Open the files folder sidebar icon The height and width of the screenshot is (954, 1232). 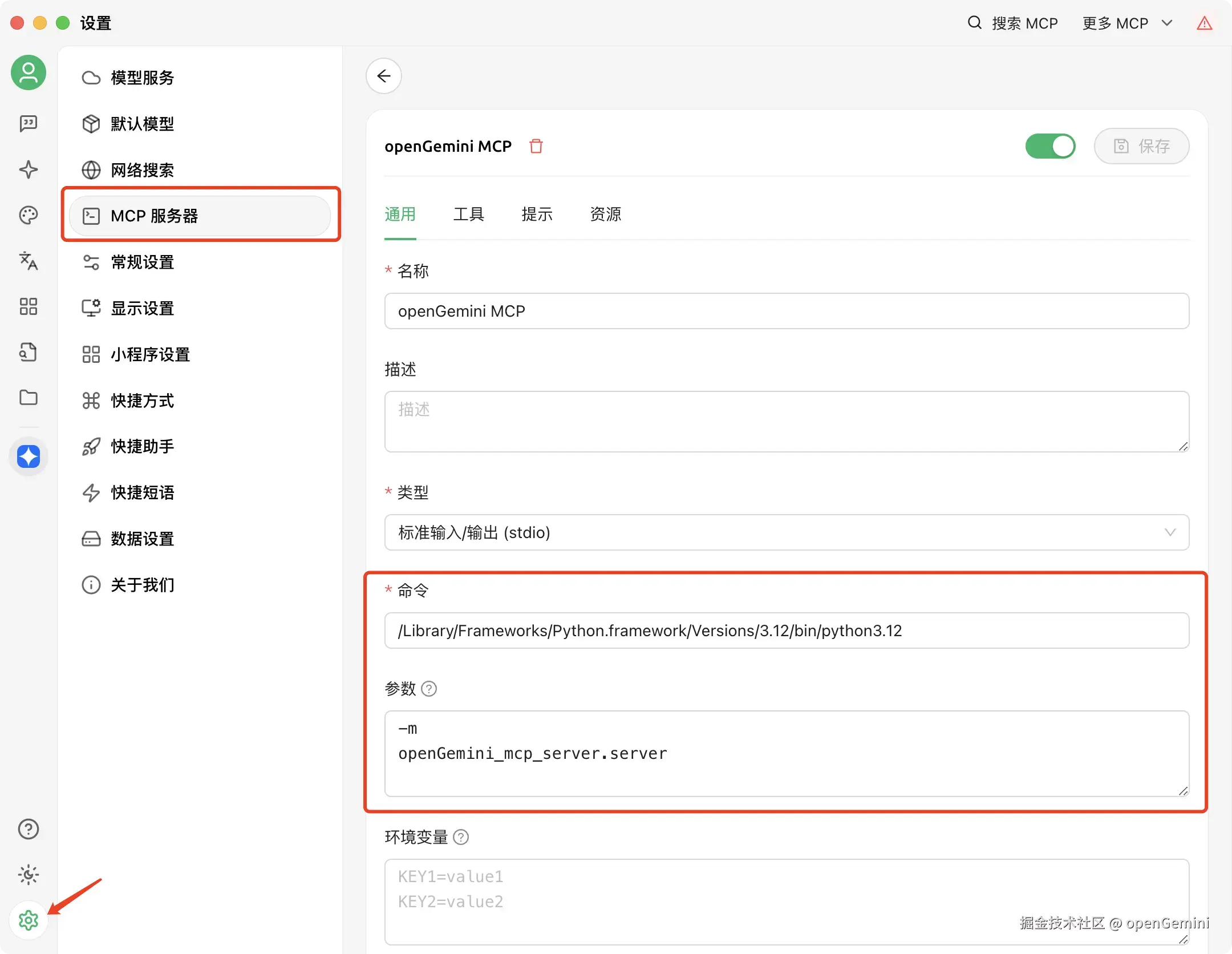coord(29,398)
